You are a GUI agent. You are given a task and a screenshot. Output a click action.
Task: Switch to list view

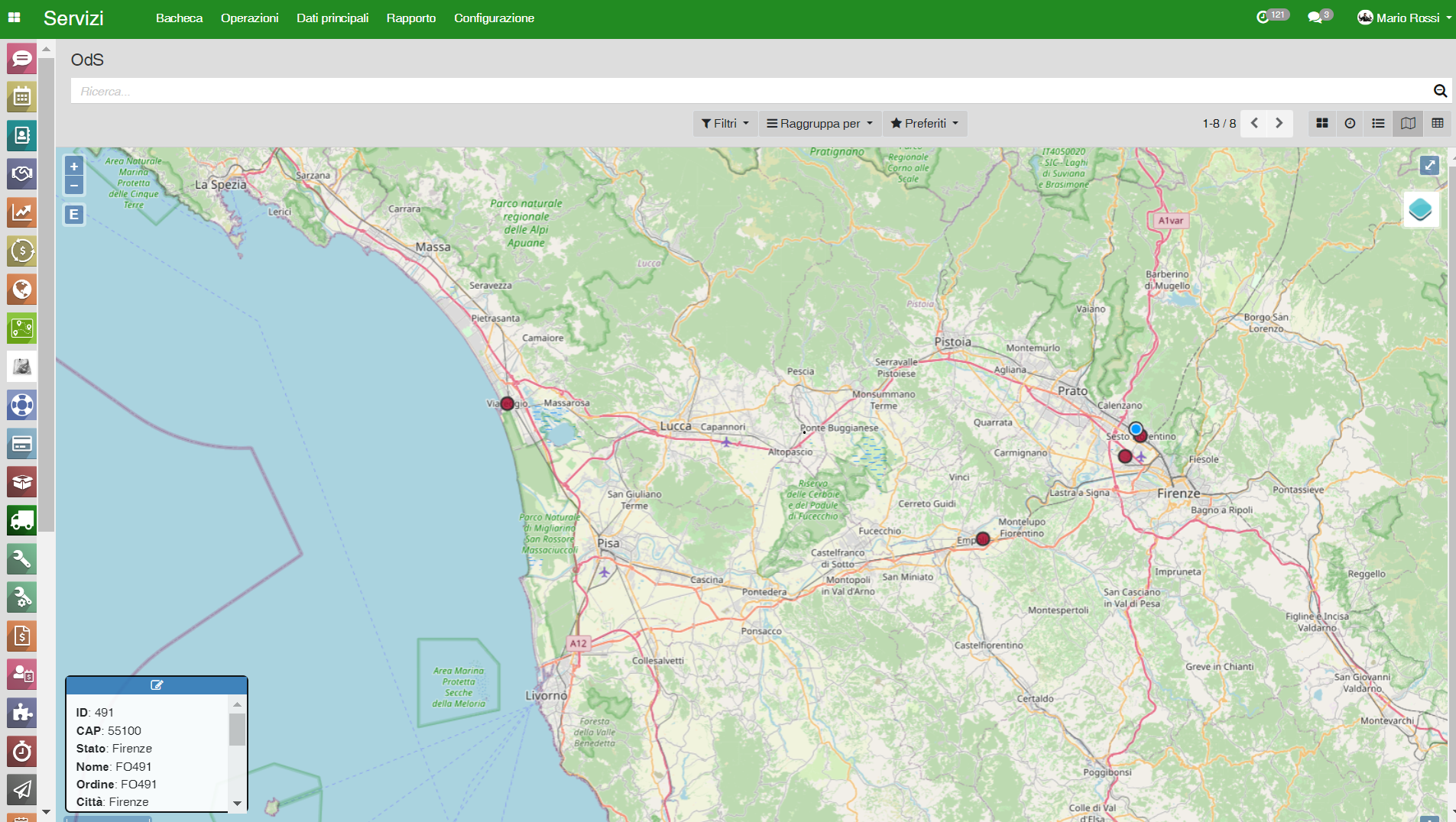click(x=1379, y=123)
